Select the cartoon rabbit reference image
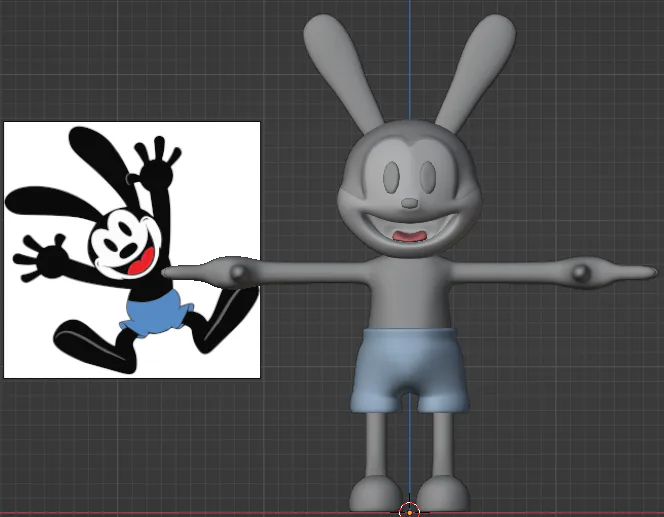The height and width of the screenshot is (517, 664). [x=132, y=250]
